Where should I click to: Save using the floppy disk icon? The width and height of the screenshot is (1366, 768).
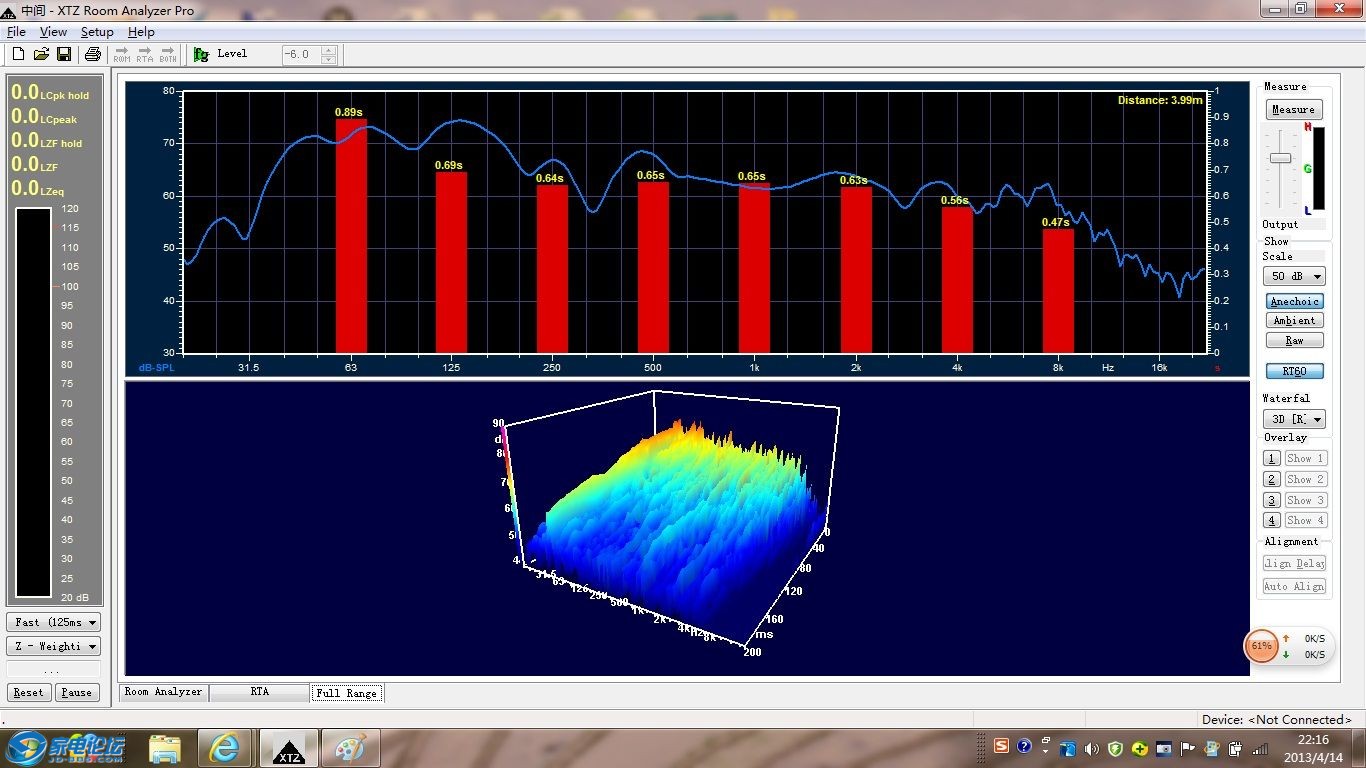point(64,54)
